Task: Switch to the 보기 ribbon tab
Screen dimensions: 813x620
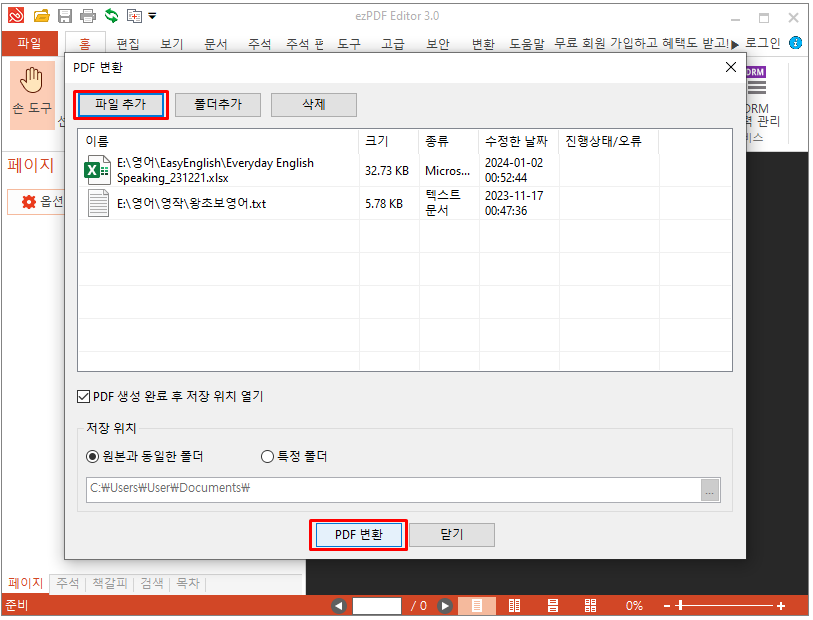Action: pyautogui.click(x=172, y=44)
